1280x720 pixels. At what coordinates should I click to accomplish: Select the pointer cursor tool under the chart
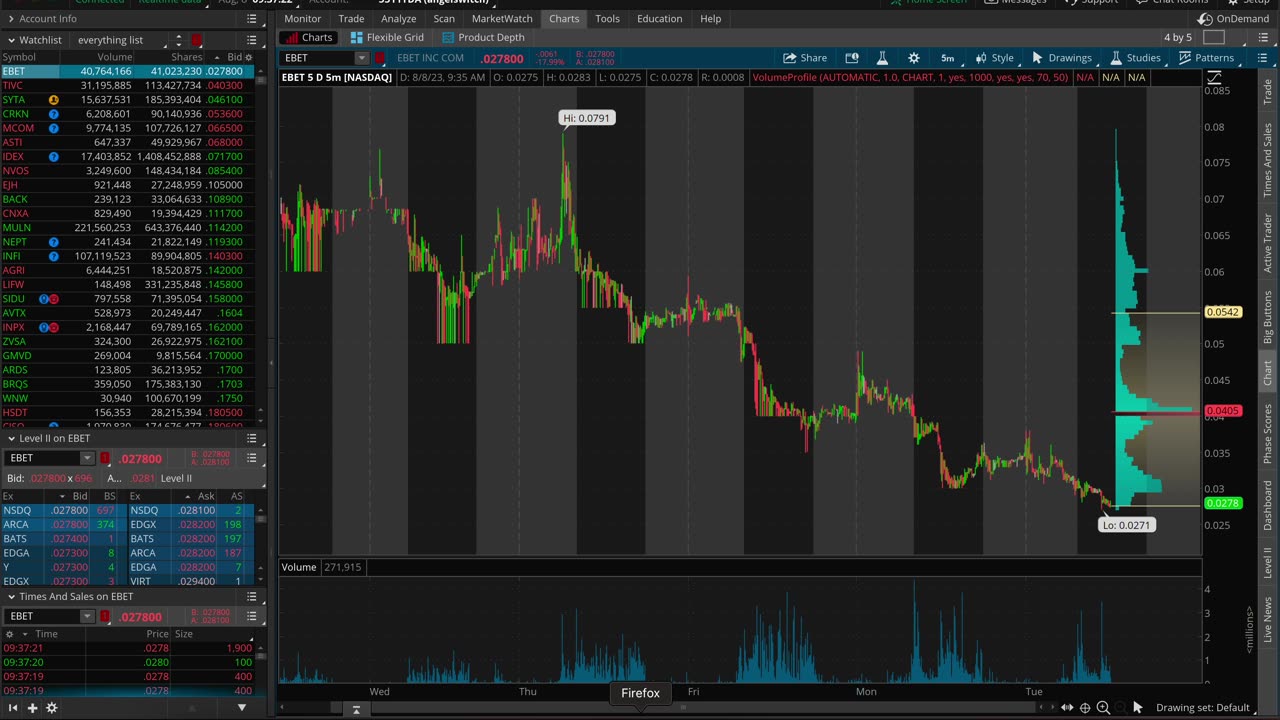click(x=1137, y=708)
